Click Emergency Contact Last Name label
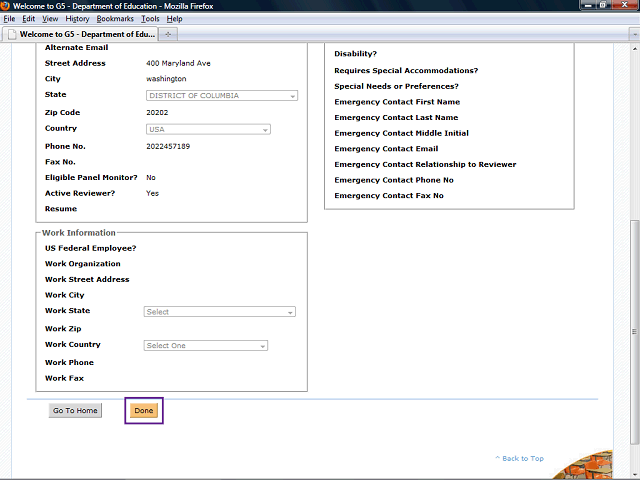The image size is (640, 480). 396,118
